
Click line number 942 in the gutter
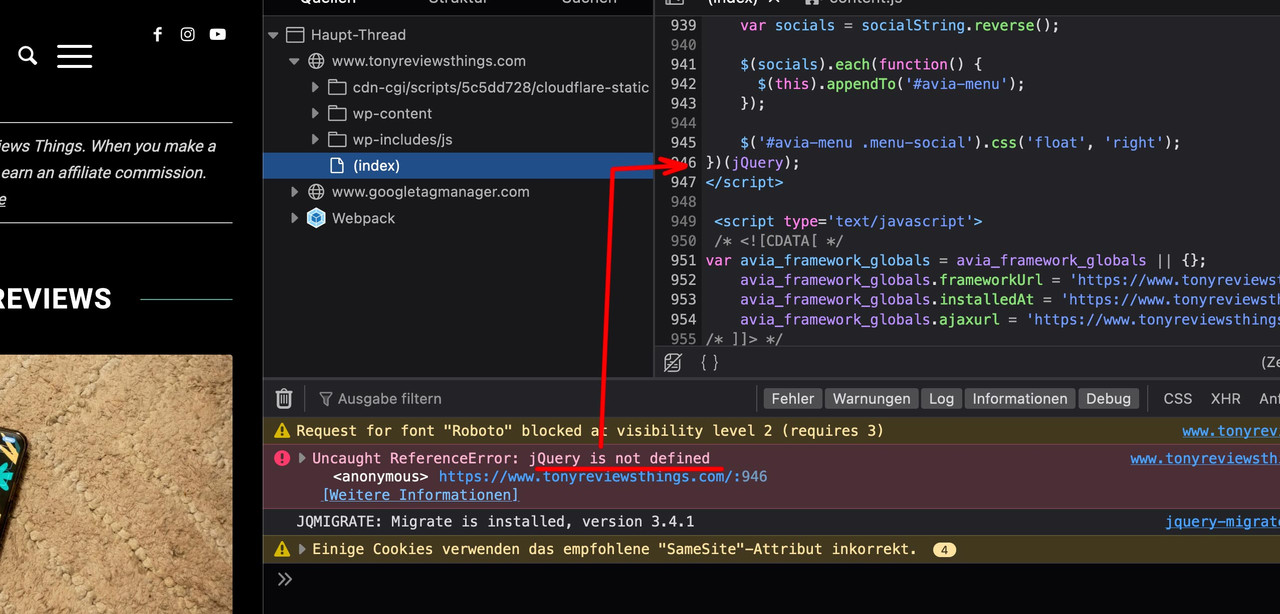pyautogui.click(x=683, y=84)
